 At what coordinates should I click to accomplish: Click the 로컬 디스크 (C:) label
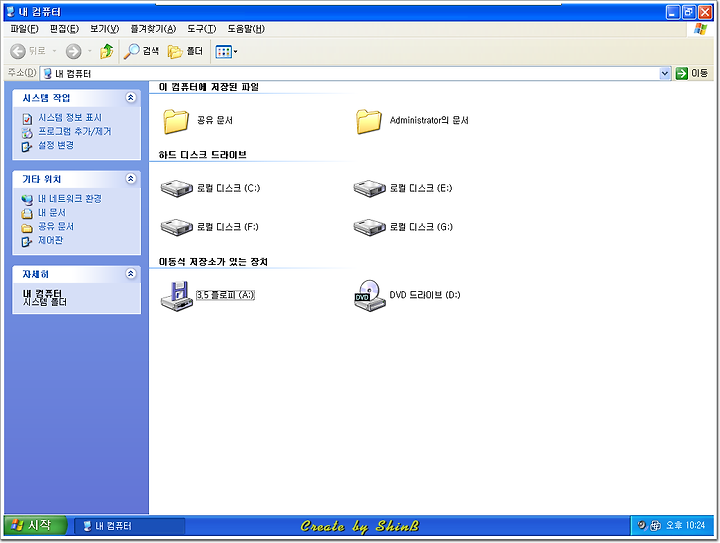tap(228, 188)
